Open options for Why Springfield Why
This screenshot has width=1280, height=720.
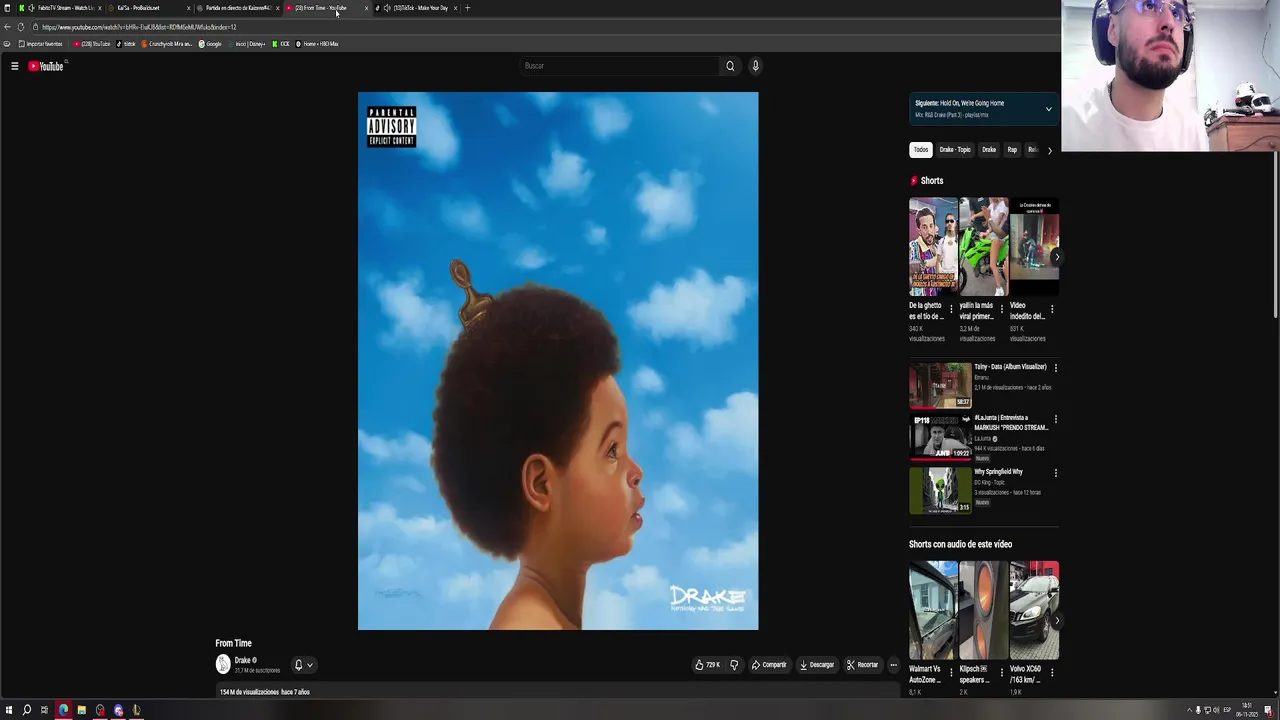[x=1055, y=473]
